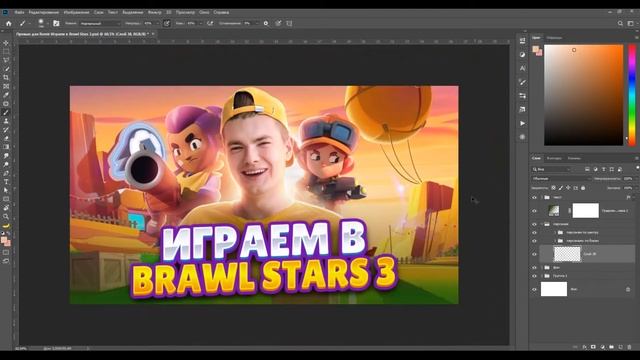The image size is (640, 360).
Task: Select the Eyedropper tool
Action: pos(6,95)
